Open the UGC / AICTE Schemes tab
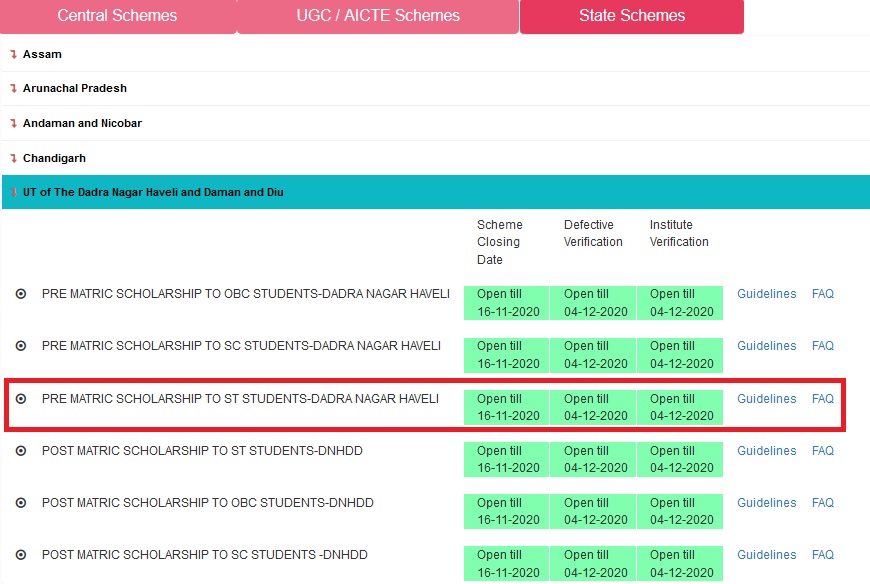Viewport: 870px width, 584px height. click(x=378, y=16)
